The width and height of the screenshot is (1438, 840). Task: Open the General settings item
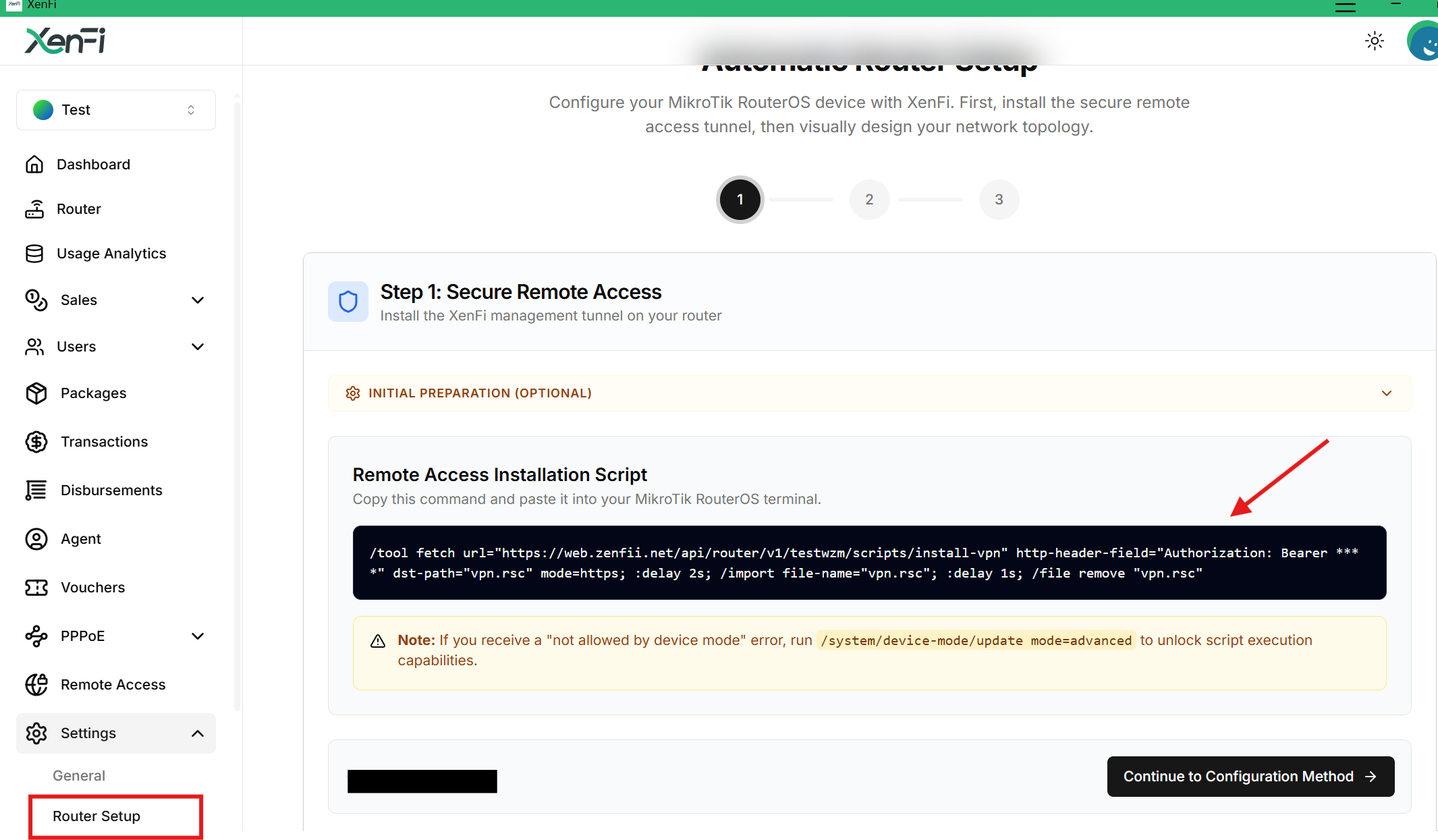coord(79,776)
